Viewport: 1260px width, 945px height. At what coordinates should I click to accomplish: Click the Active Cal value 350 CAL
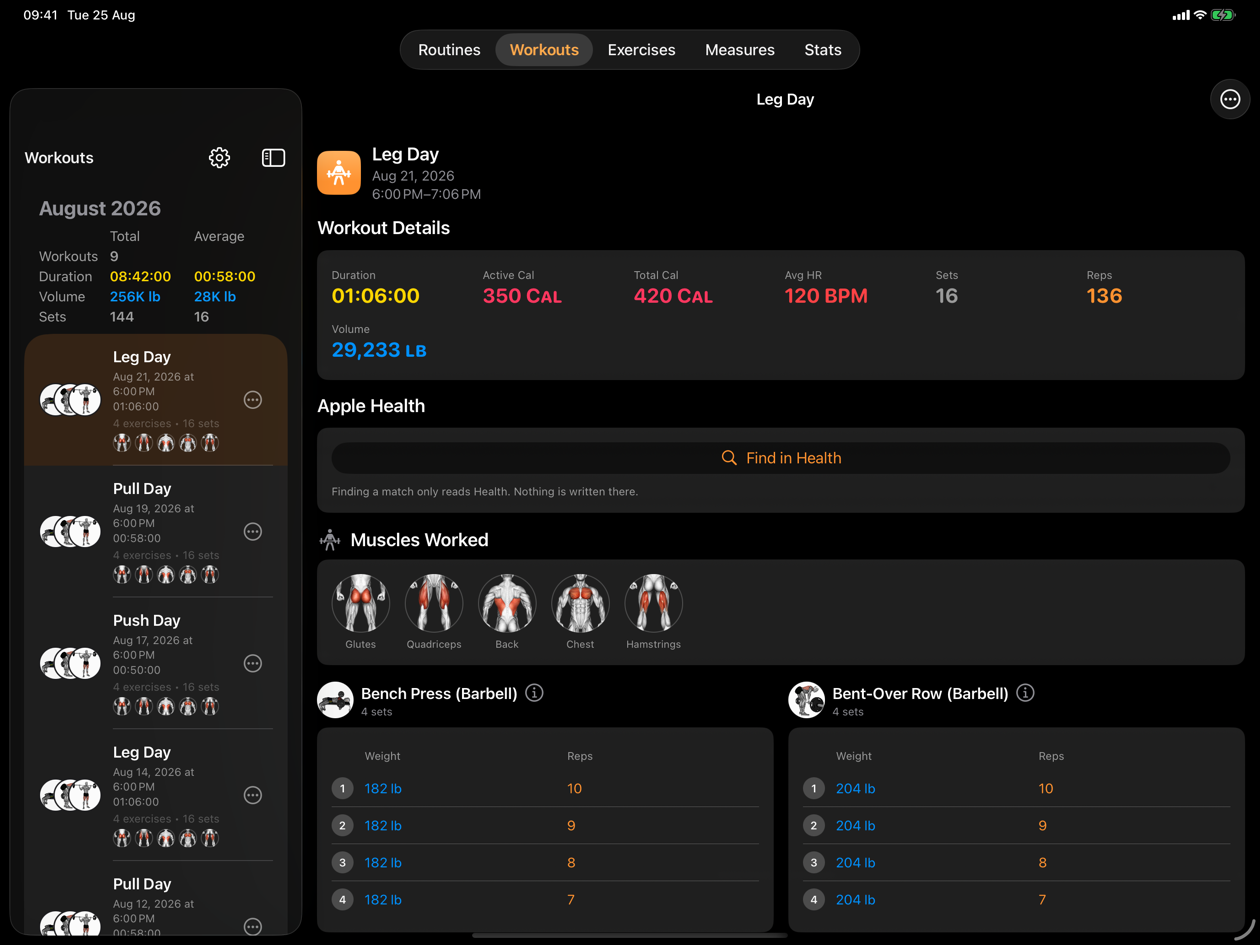(x=522, y=296)
